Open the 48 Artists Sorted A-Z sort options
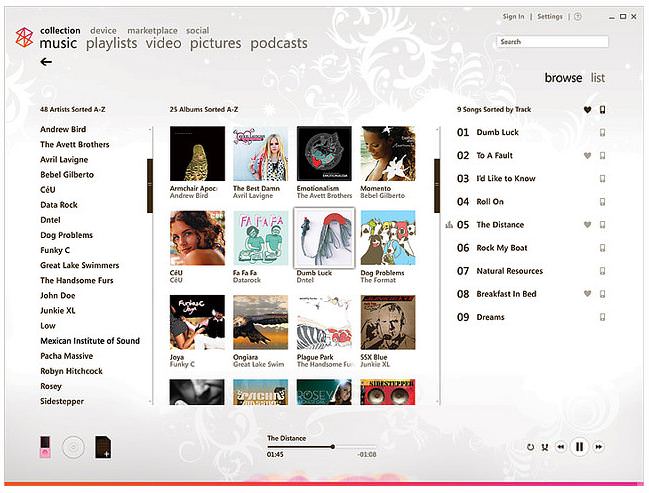The image size is (649, 493). 72,110
